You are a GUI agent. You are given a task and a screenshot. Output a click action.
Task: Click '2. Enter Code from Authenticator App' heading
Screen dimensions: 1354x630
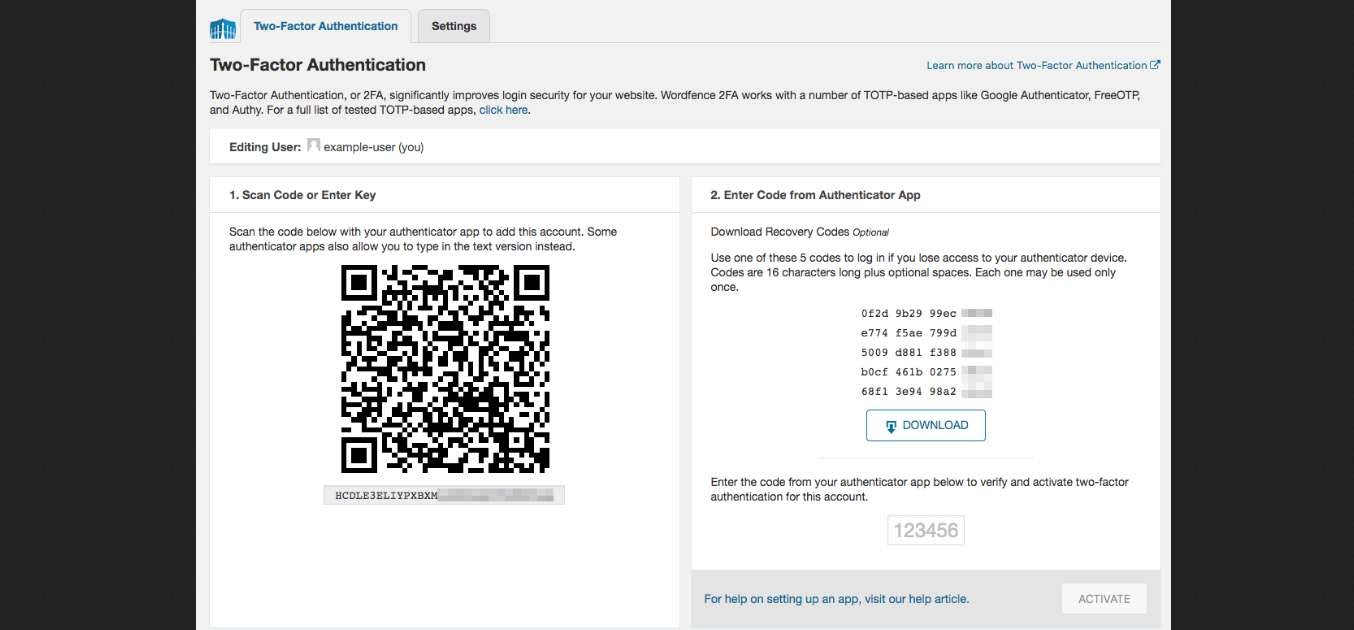click(x=815, y=195)
